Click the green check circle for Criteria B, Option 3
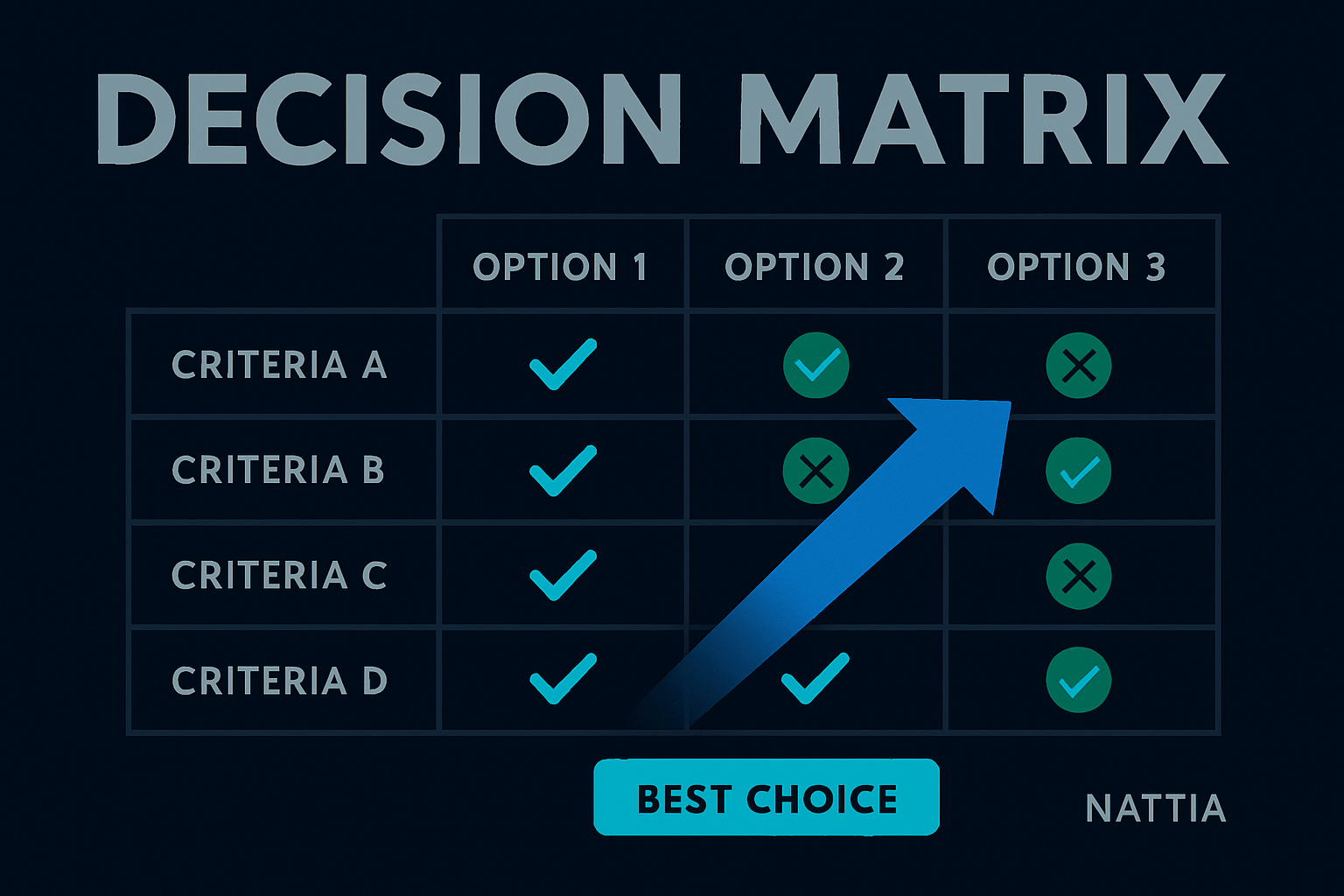 pos(1078,471)
